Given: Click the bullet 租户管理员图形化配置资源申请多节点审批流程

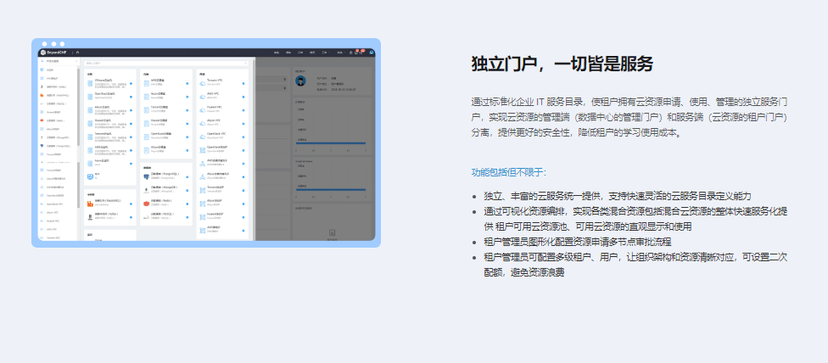Looking at the screenshot, I should coord(578,242).
